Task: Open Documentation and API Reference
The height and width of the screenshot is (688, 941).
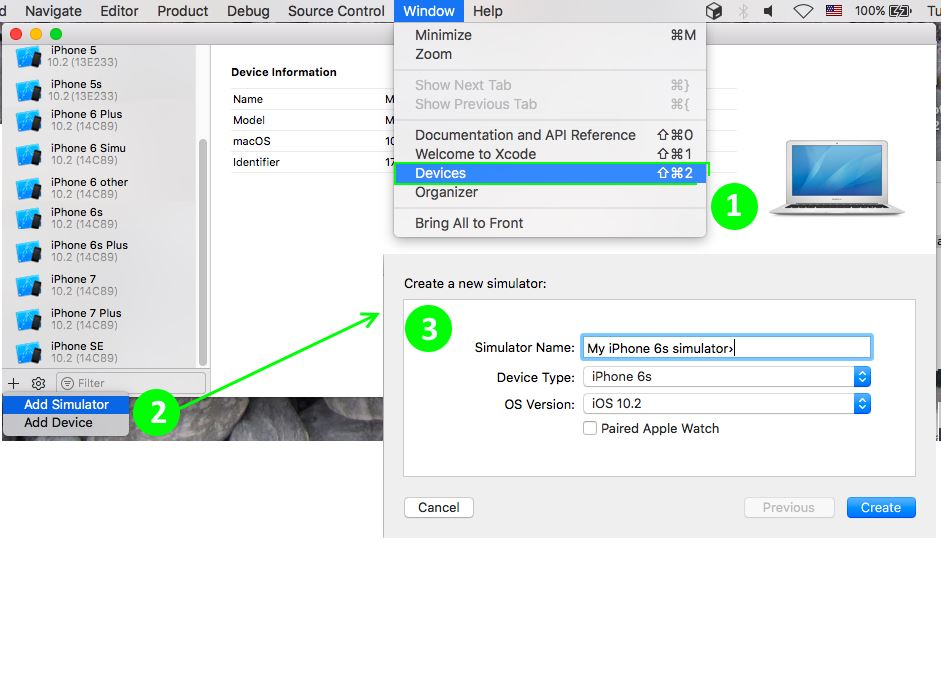Action: point(550,135)
